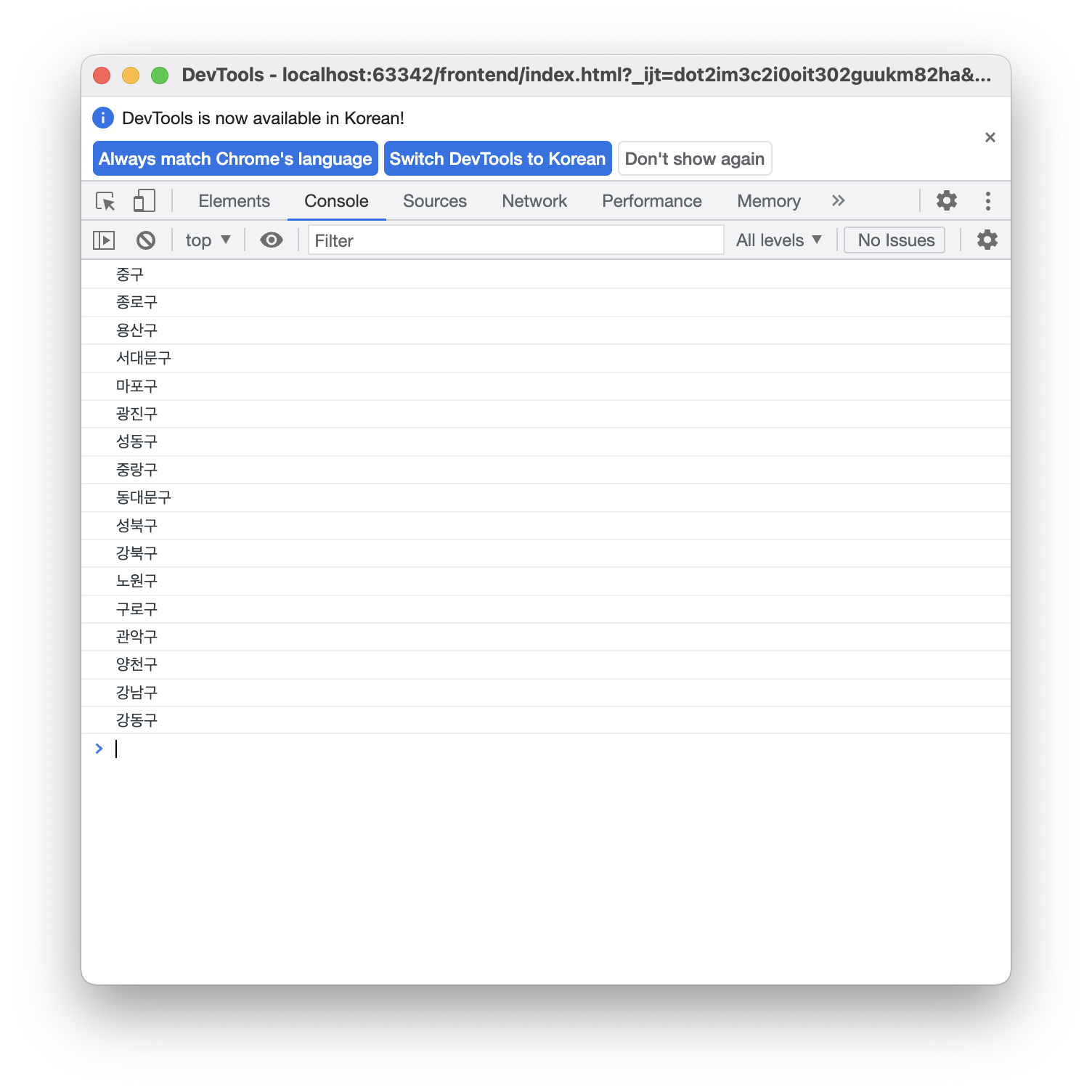
Task: Switch to the Memory tab
Action: coord(769,201)
